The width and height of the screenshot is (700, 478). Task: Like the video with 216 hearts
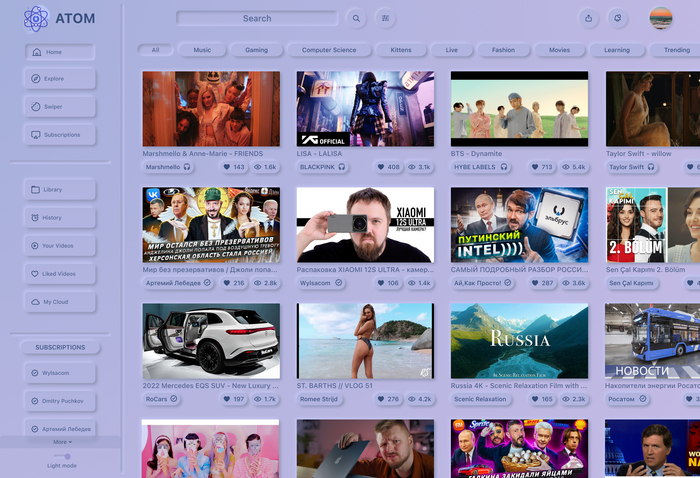pos(227,283)
